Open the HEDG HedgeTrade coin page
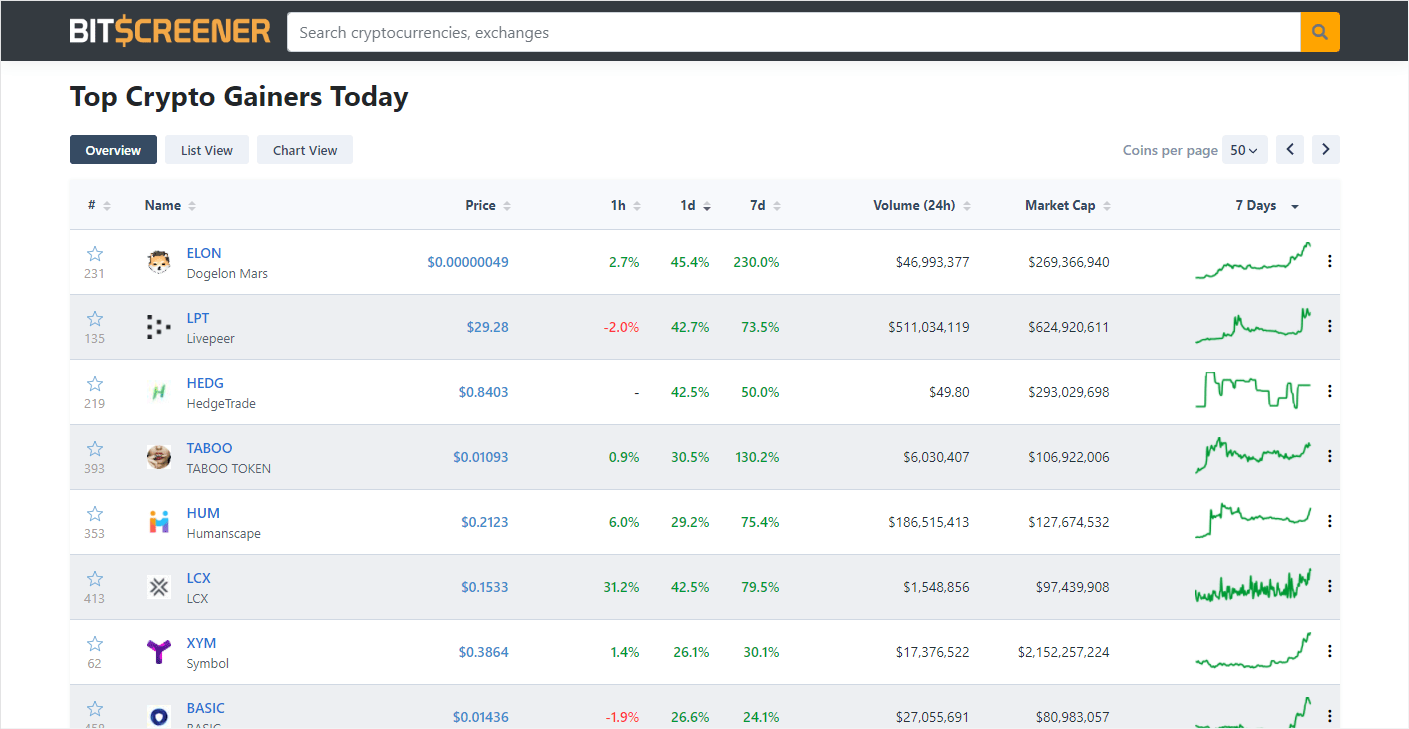 pyautogui.click(x=205, y=382)
